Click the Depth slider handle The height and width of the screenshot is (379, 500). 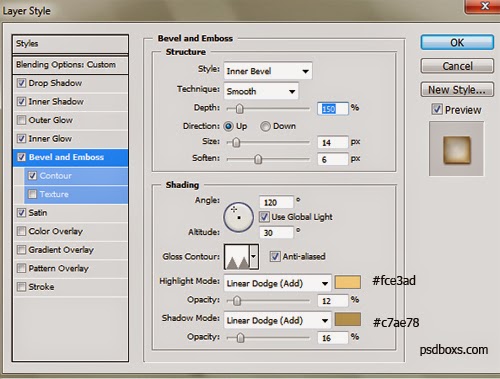(x=240, y=109)
